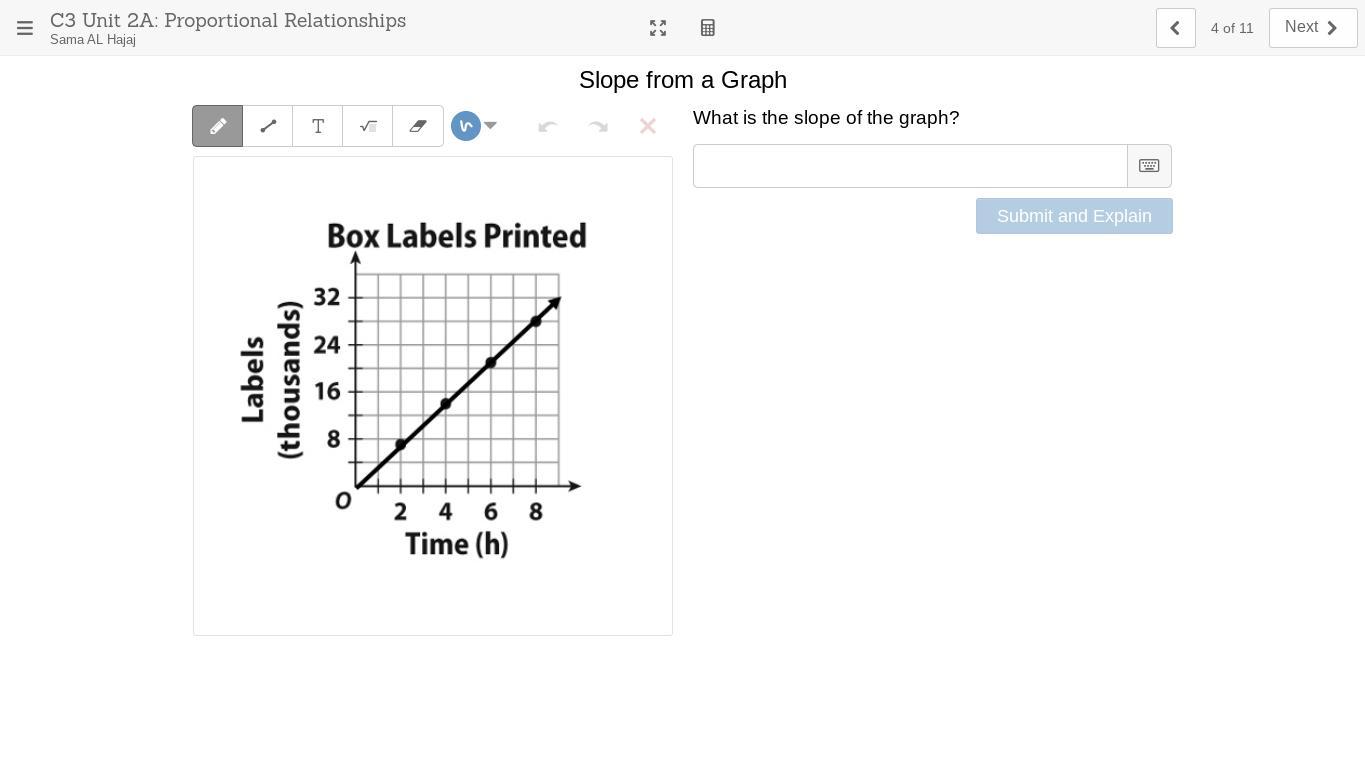1365x767 pixels.
Task: Choose the text tool
Action: pos(318,126)
